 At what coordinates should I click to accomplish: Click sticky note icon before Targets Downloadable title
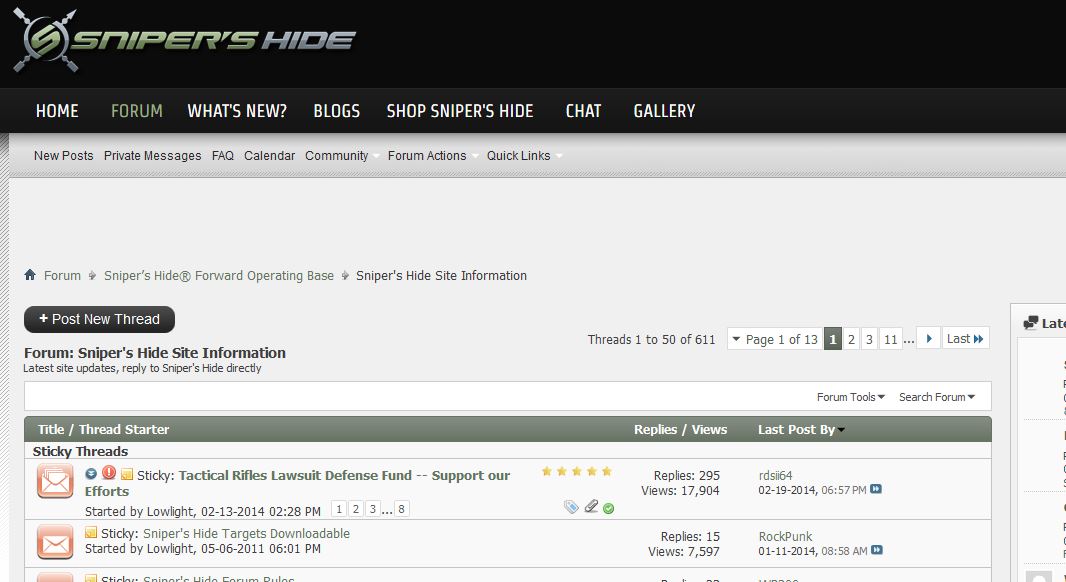click(91, 532)
